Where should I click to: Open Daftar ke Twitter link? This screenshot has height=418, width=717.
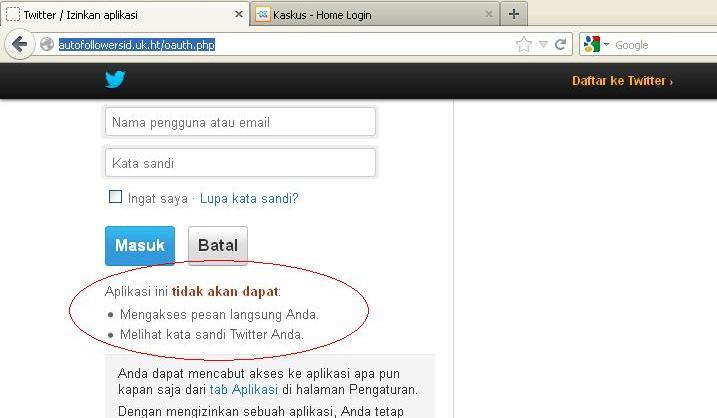[x=622, y=81]
